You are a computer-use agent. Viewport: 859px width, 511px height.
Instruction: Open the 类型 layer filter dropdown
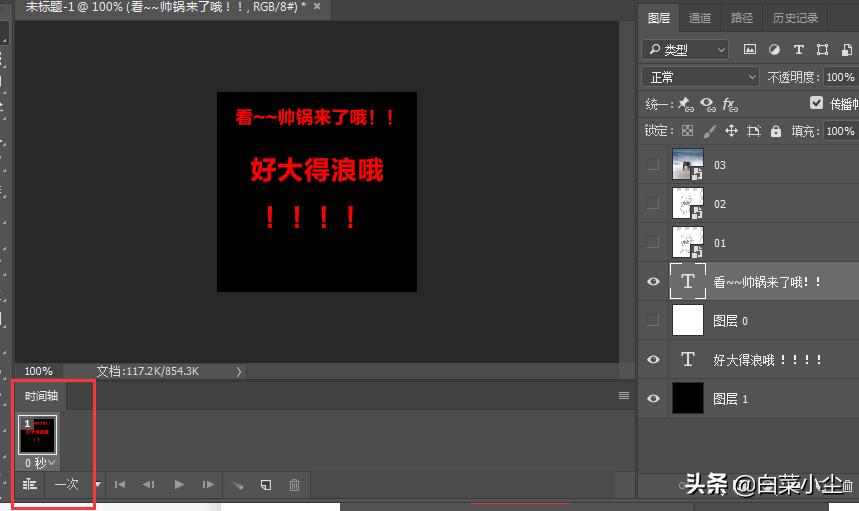click(x=685, y=50)
